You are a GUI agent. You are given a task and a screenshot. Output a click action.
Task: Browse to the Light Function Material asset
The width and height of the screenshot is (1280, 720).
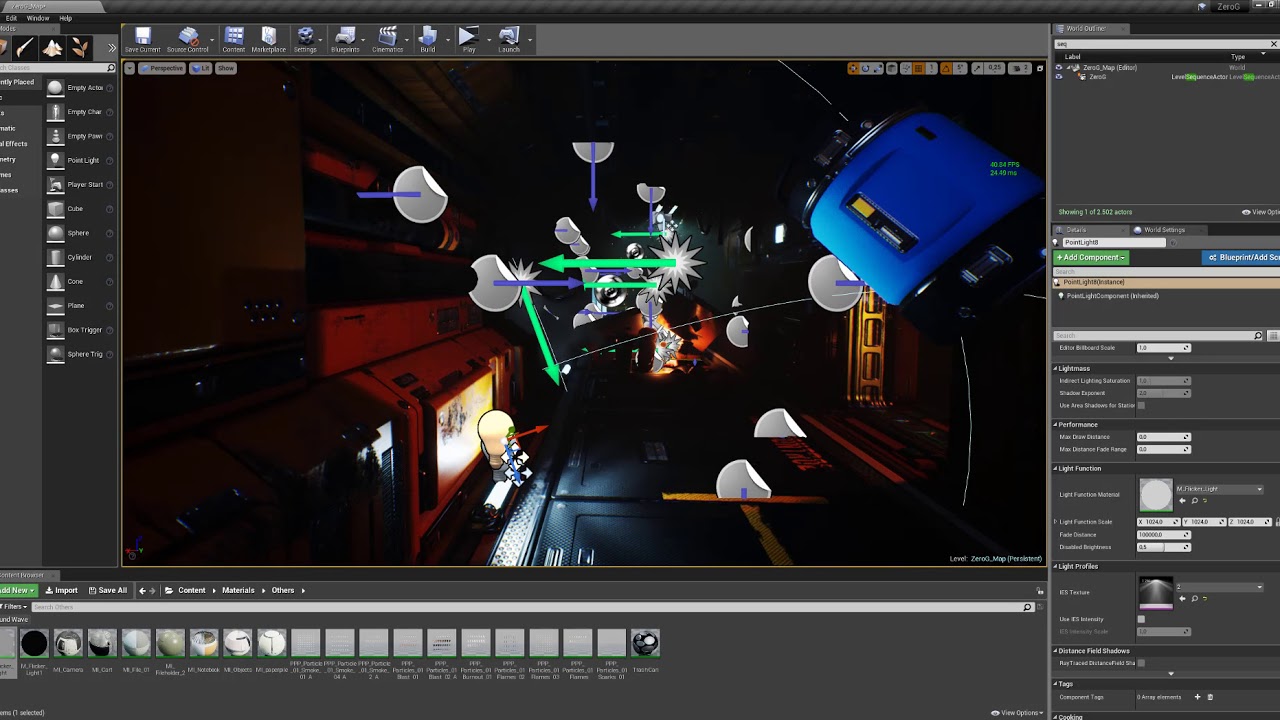(x=1194, y=500)
